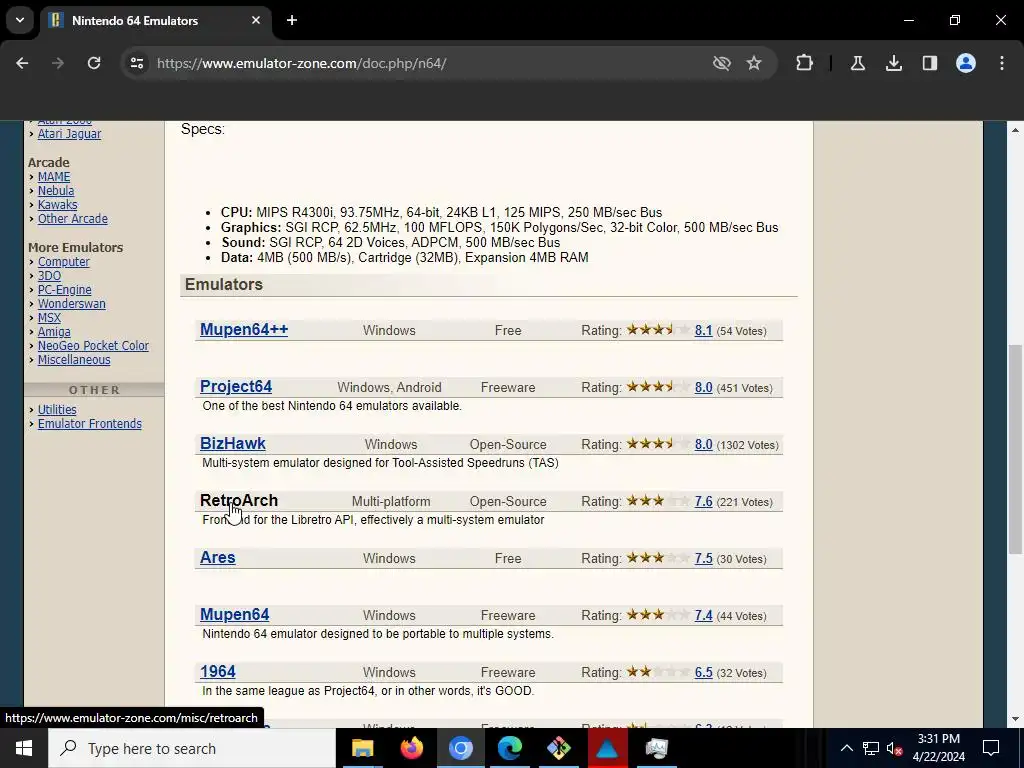1024x768 pixels.
Task: Open the PC-Engine emulators link
Action: pos(65,290)
